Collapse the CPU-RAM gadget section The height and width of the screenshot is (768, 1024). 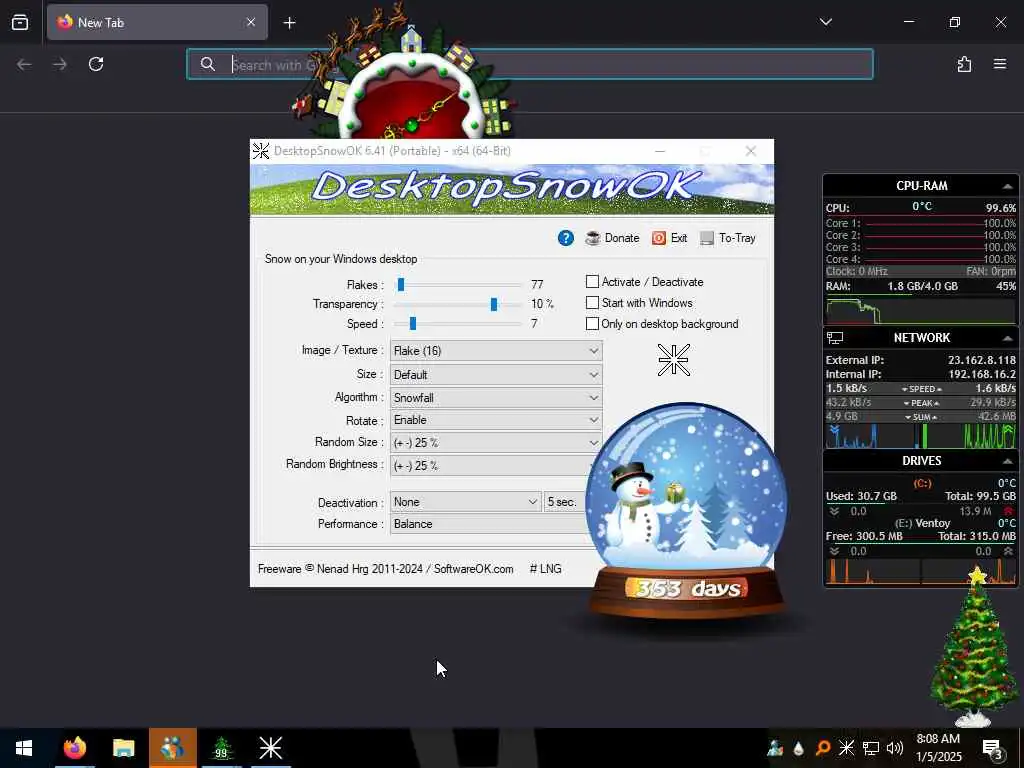(1007, 186)
